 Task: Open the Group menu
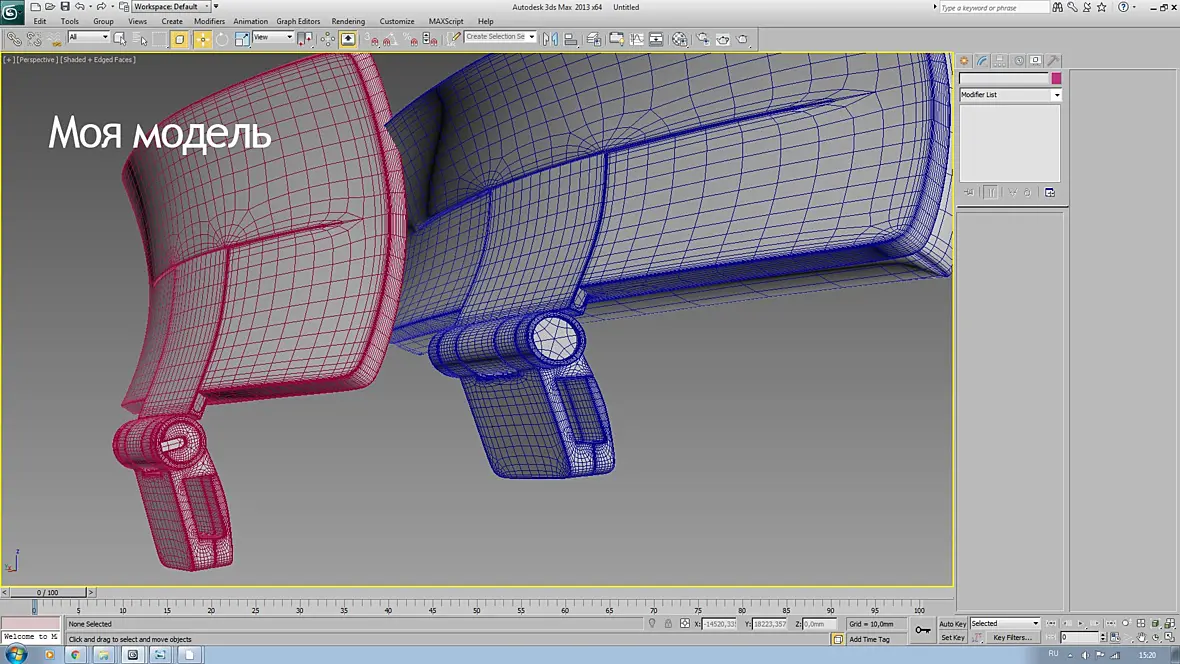(x=103, y=21)
